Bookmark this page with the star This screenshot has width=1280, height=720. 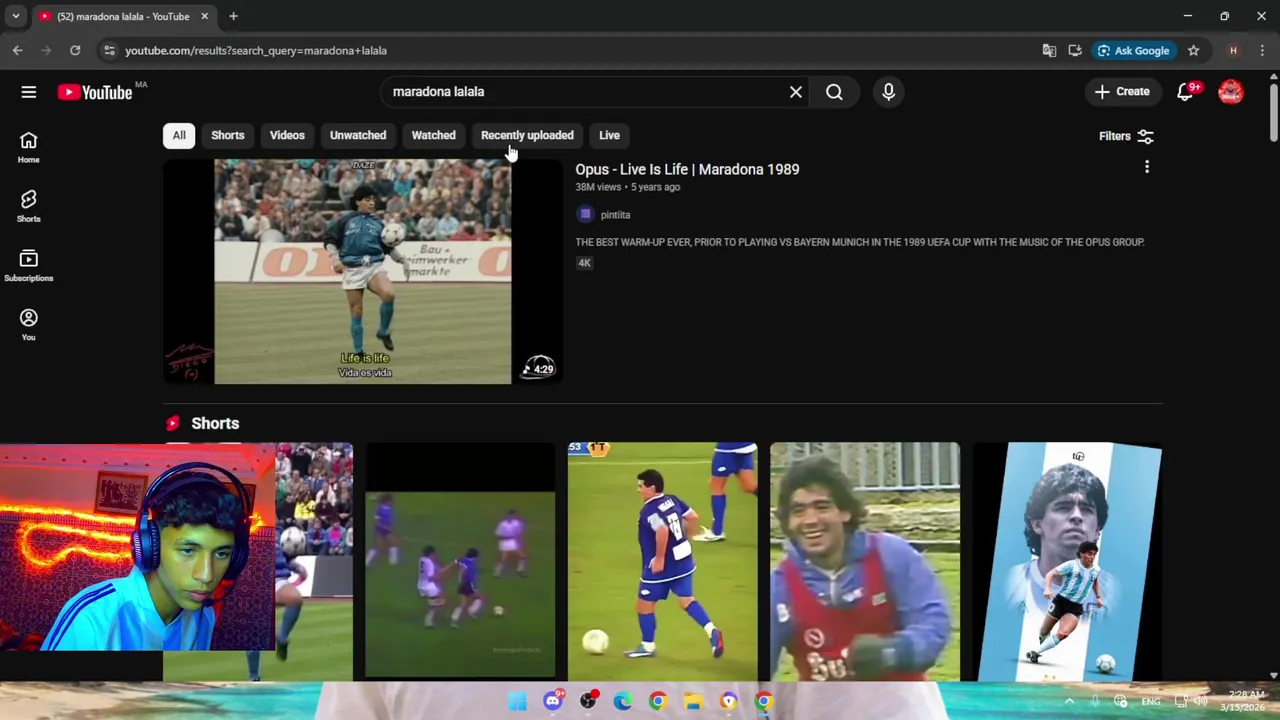(x=1193, y=50)
